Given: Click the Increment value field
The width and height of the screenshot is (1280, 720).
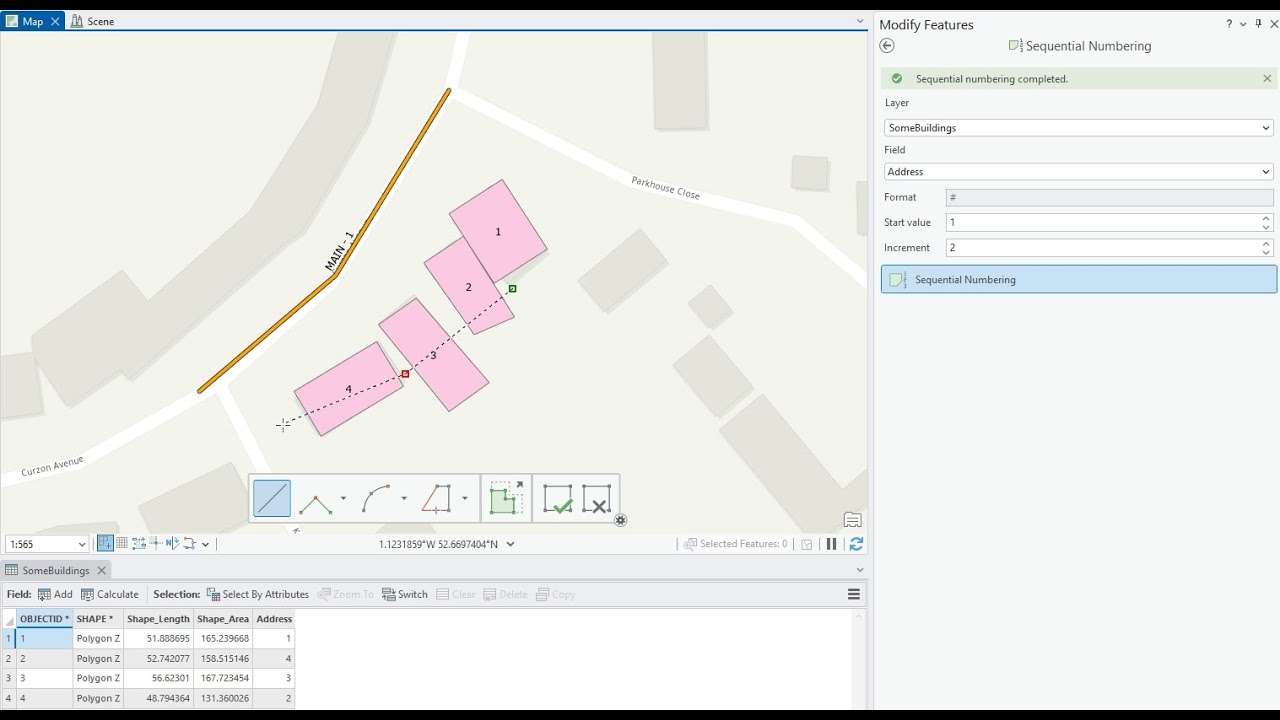Looking at the screenshot, I should [1101, 248].
